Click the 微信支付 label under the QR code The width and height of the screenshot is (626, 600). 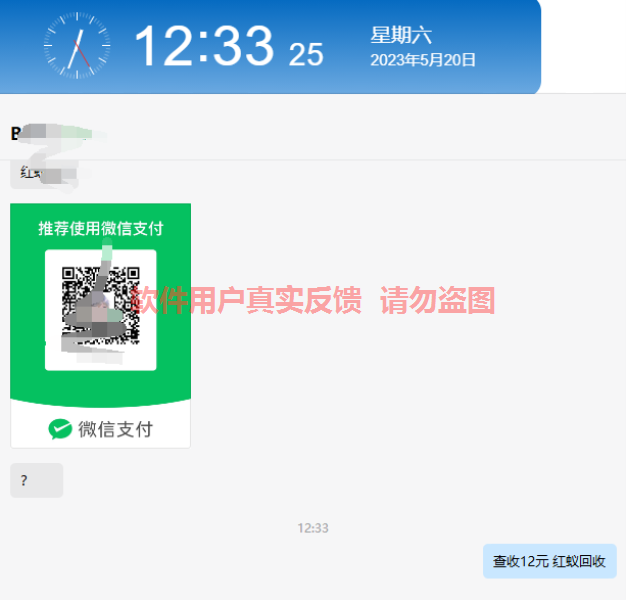click(115, 430)
